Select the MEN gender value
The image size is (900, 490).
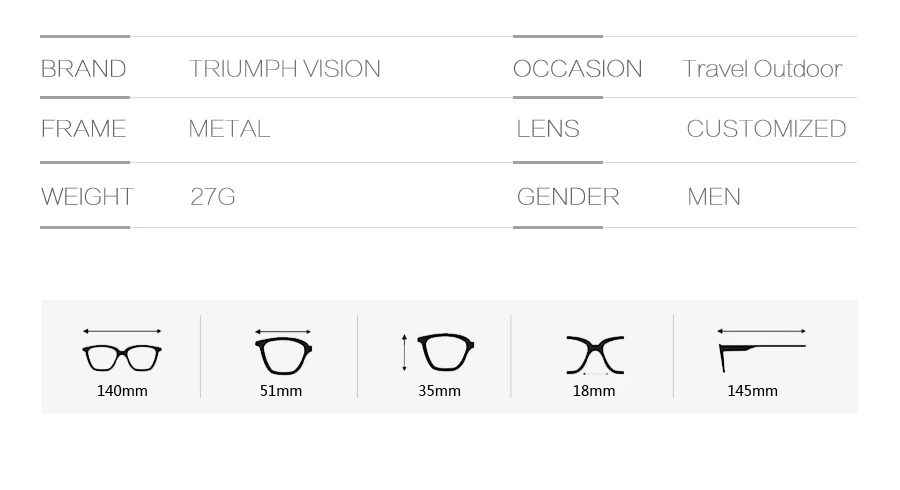714,197
